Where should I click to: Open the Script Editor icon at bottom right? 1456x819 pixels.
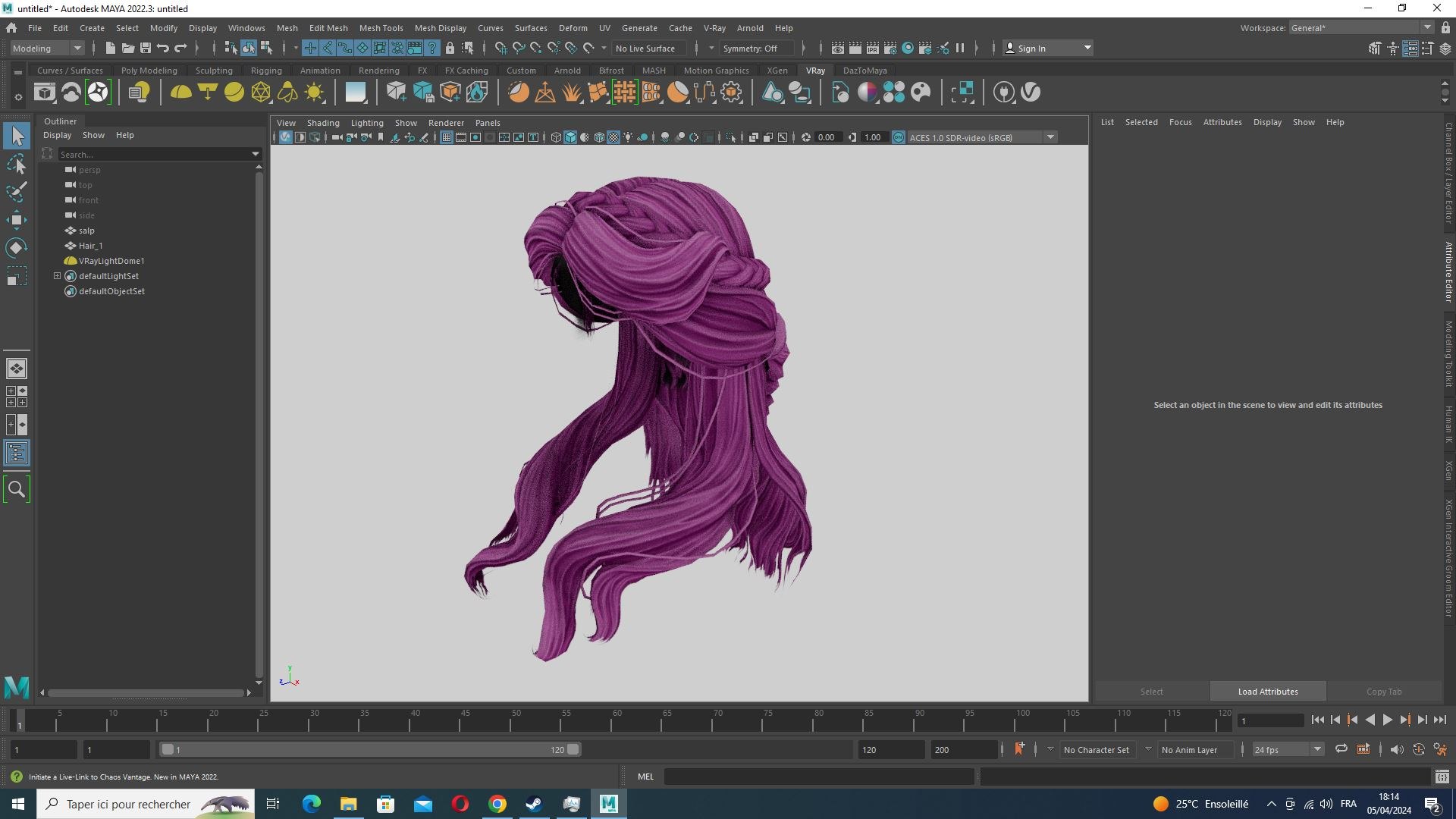click(1442, 777)
